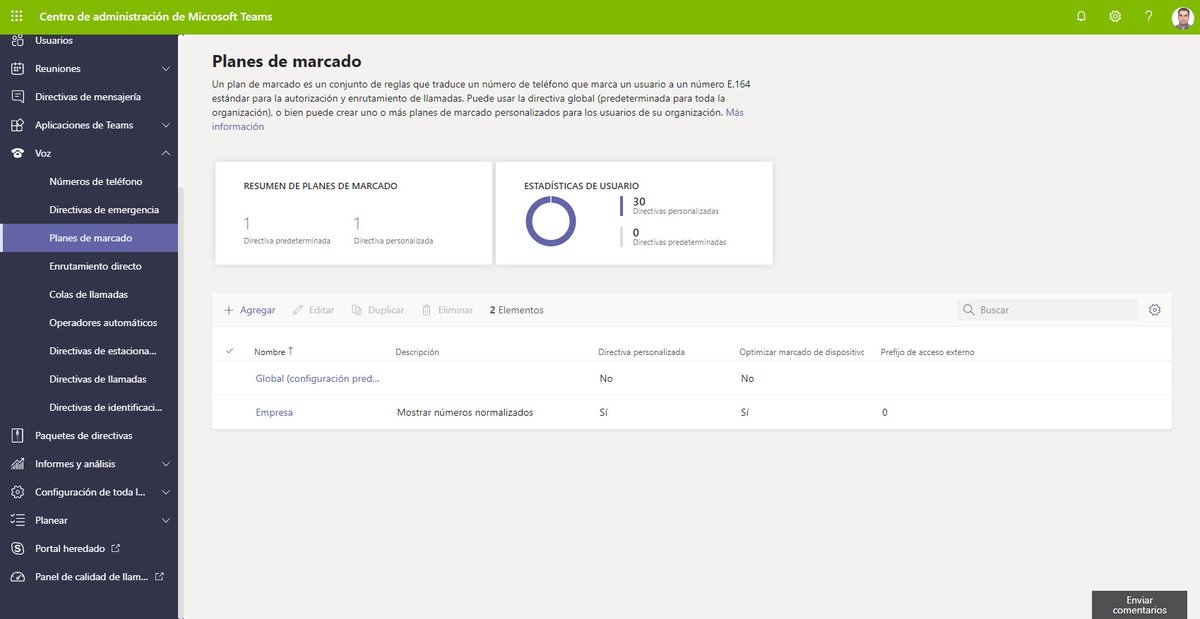Click the Planear checklist icon
Viewport: 1200px width, 619px height.
pos(17,520)
